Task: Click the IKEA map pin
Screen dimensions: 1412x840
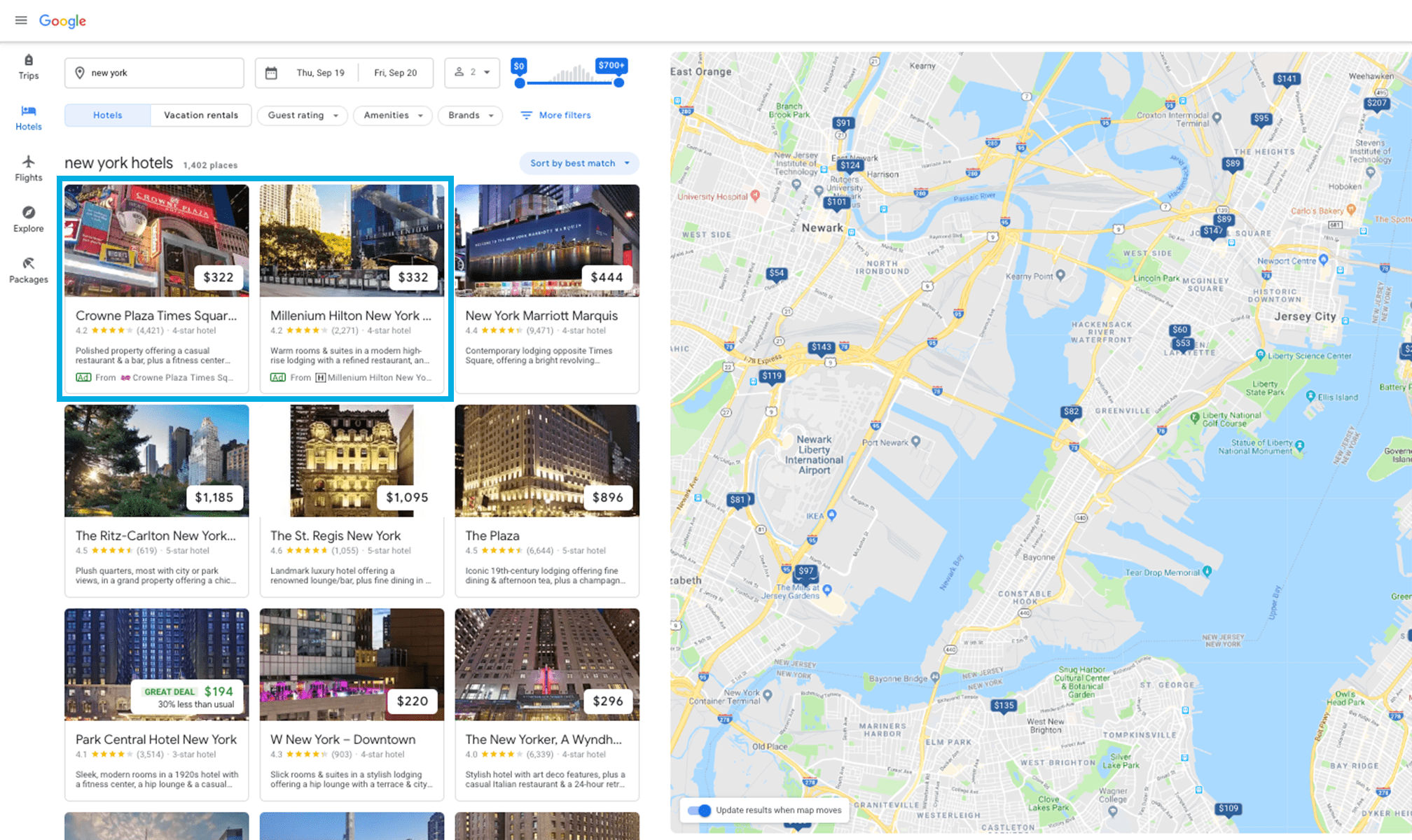Action: click(832, 515)
